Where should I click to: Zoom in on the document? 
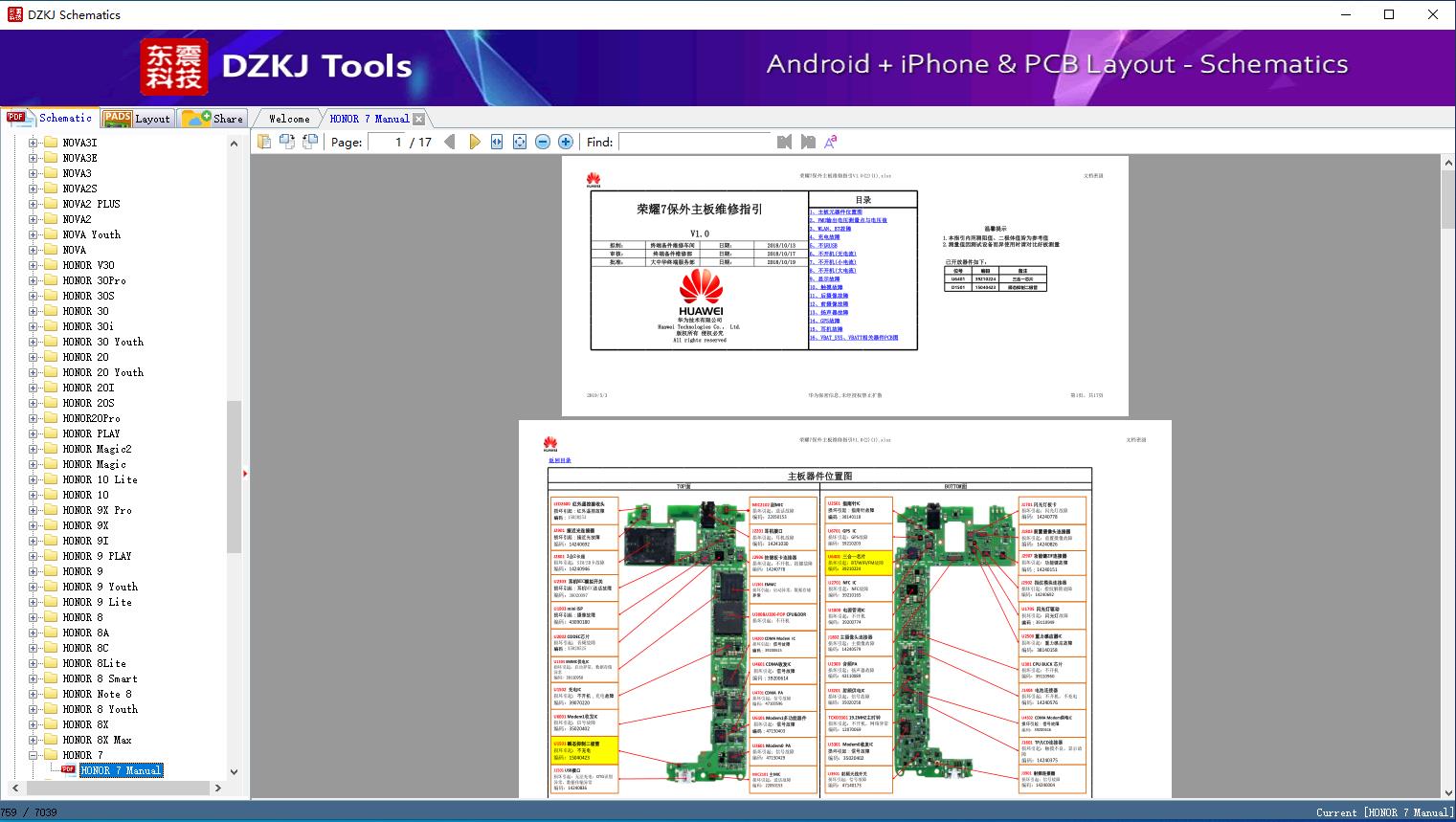[x=566, y=142]
